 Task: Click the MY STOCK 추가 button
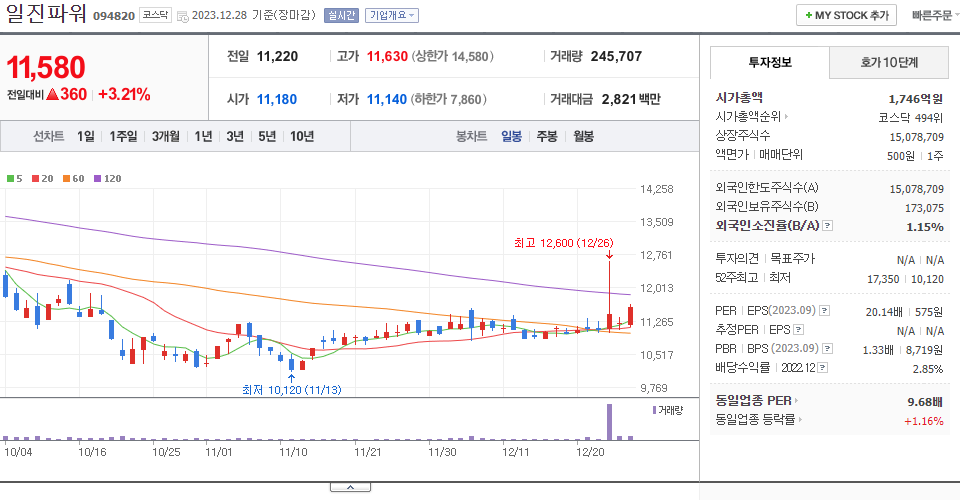pos(846,15)
